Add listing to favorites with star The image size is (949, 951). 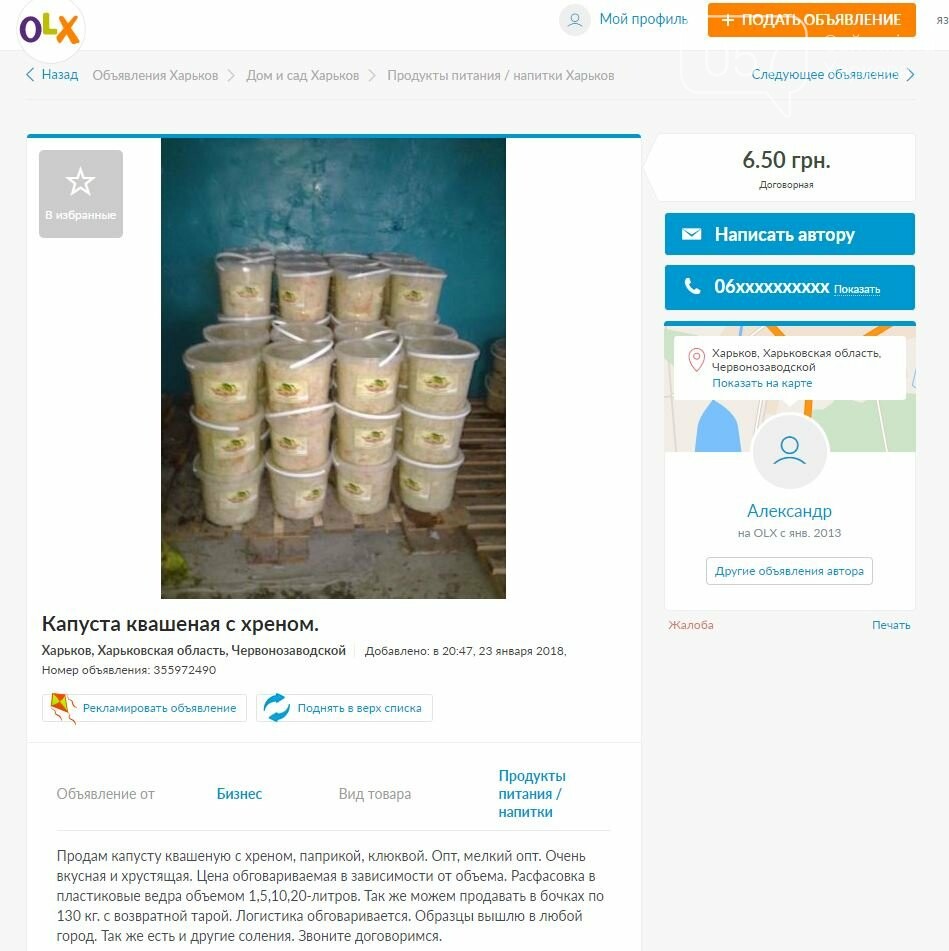click(x=81, y=193)
